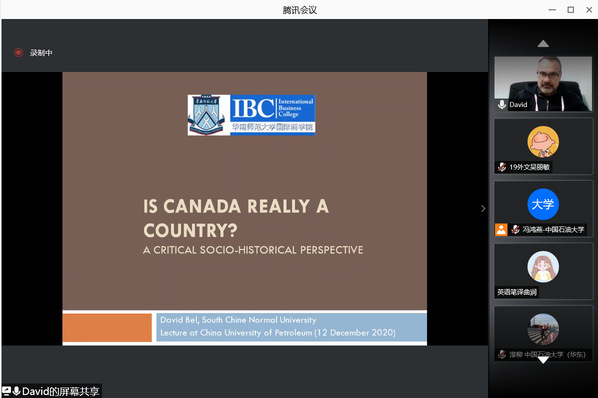Click the red recording indicator icon
Image resolution: width=598 pixels, height=398 pixels.
[x=18, y=53]
